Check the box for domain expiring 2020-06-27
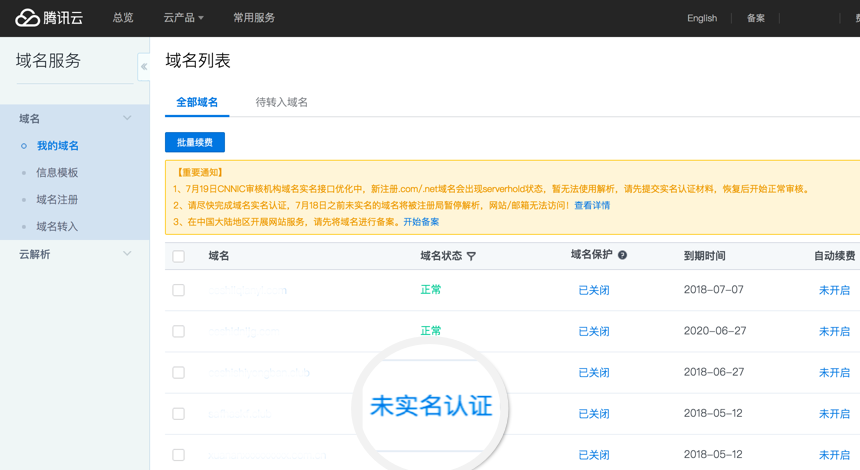Viewport: 860px width, 470px height. point(178,331)
